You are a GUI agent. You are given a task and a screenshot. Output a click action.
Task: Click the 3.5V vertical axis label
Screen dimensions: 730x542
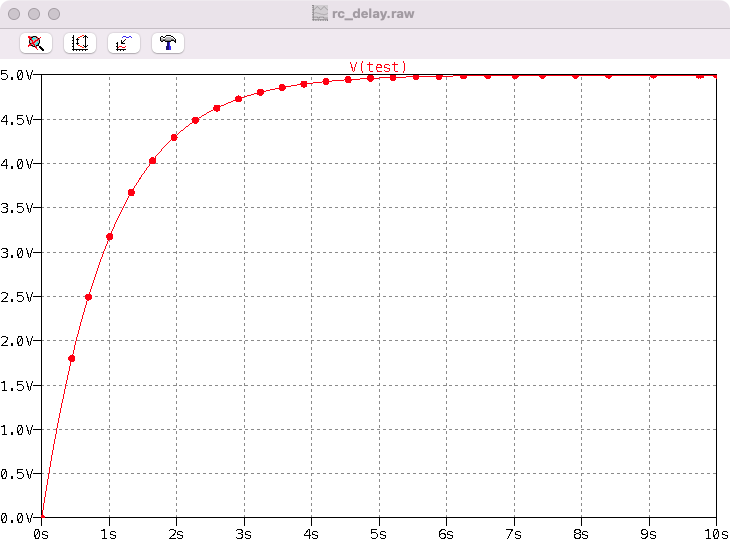tap(16, 208)
